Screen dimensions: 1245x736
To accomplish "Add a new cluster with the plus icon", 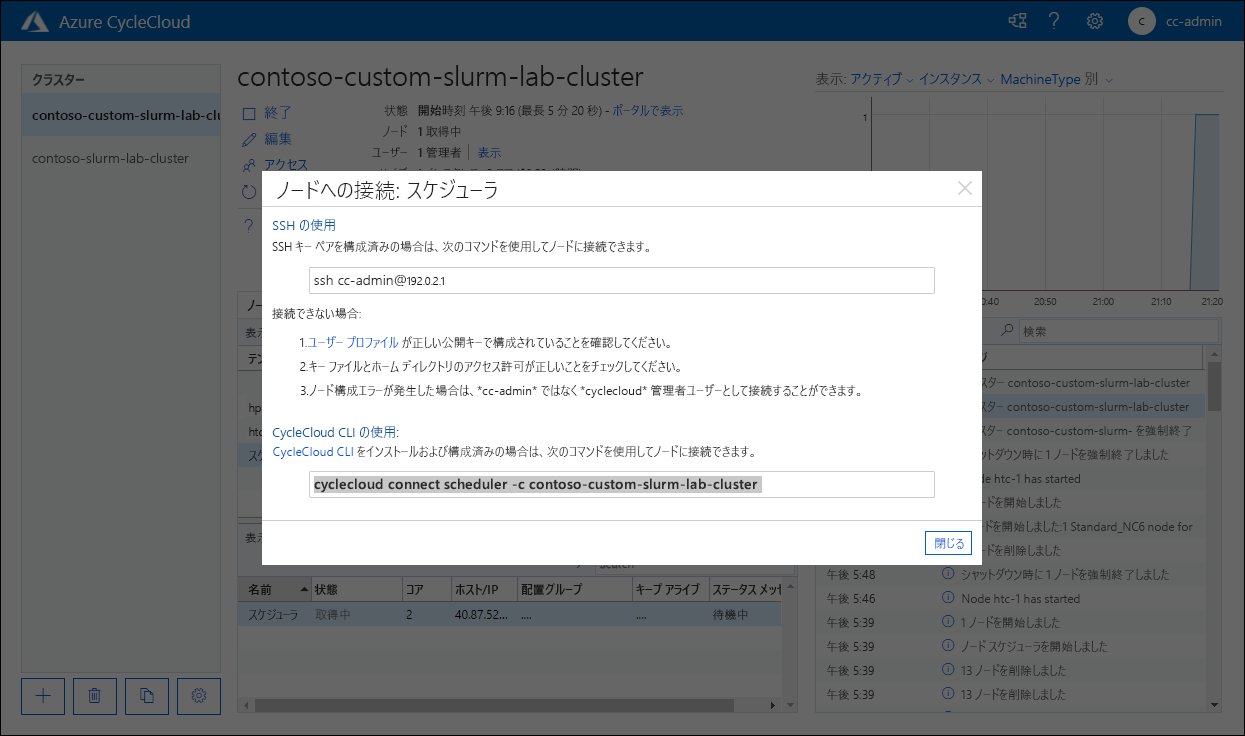I will click(42, 696).
